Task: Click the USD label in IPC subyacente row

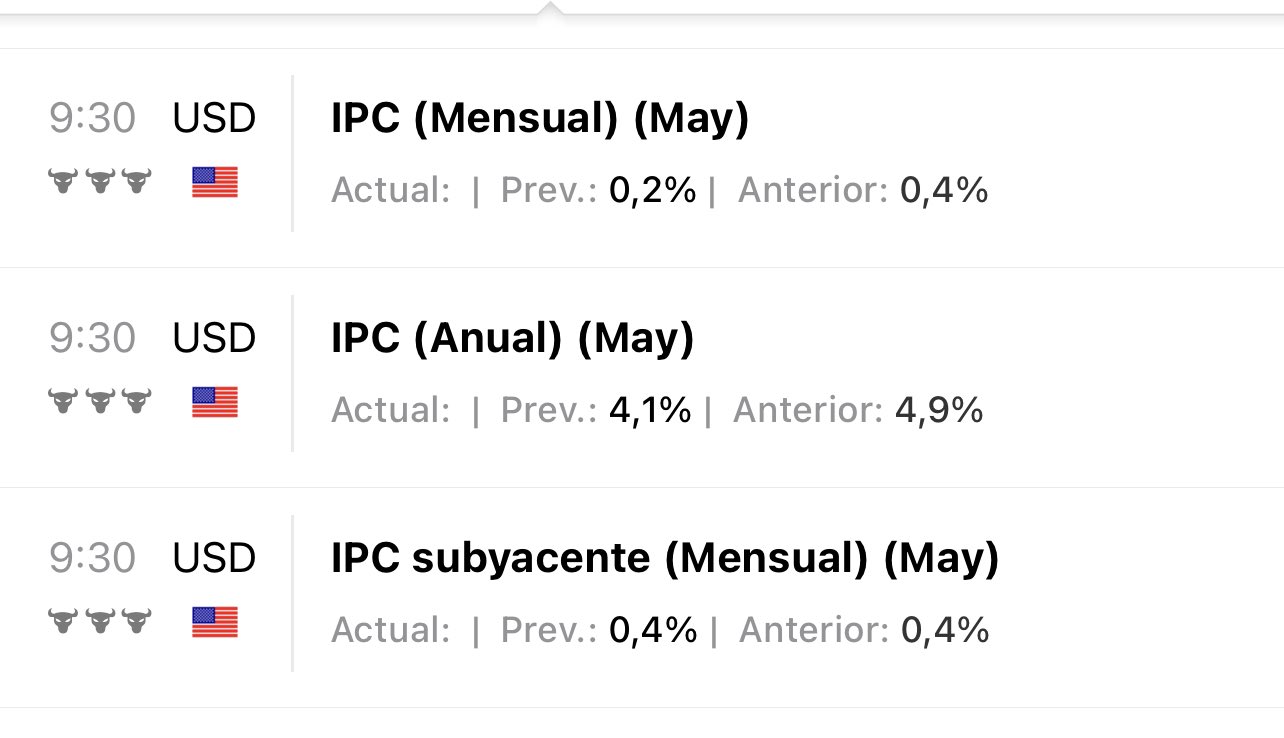Action: (214, 559)
